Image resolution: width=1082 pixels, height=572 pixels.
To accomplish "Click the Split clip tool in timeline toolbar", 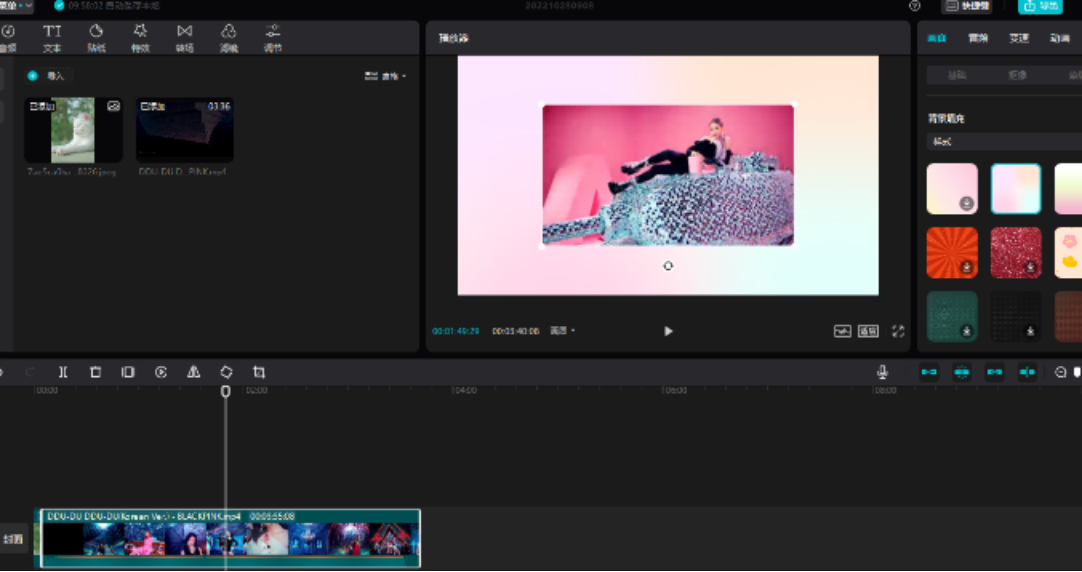I will tap(63, 372).
